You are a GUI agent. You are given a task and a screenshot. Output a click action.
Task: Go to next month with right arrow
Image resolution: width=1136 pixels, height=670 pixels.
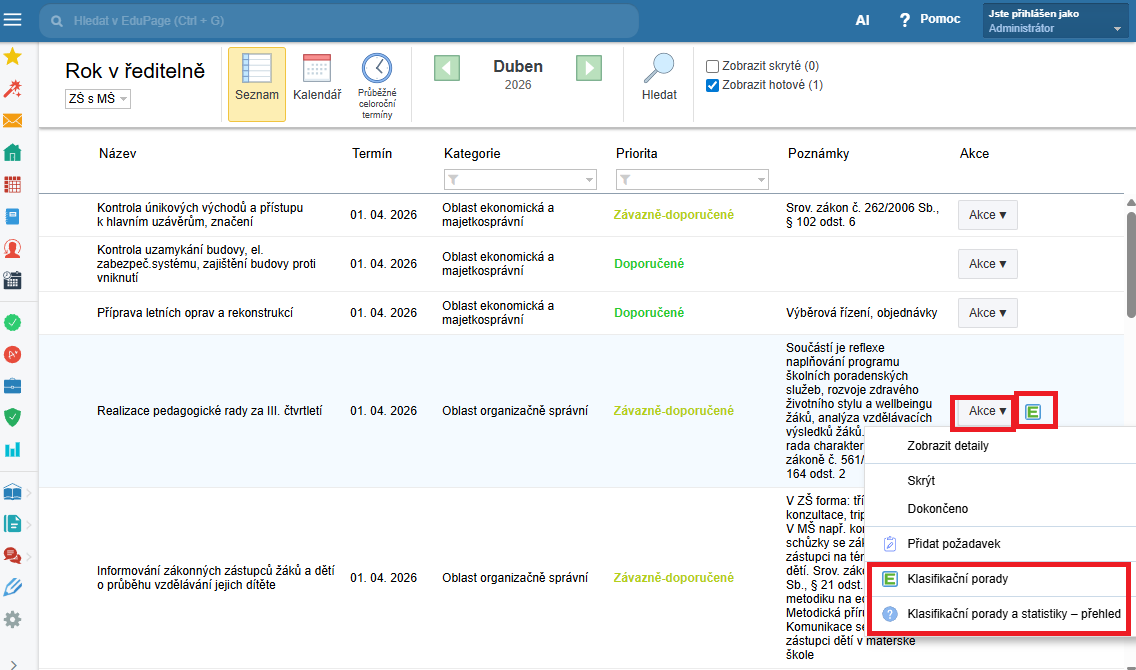tap(589, 68)
